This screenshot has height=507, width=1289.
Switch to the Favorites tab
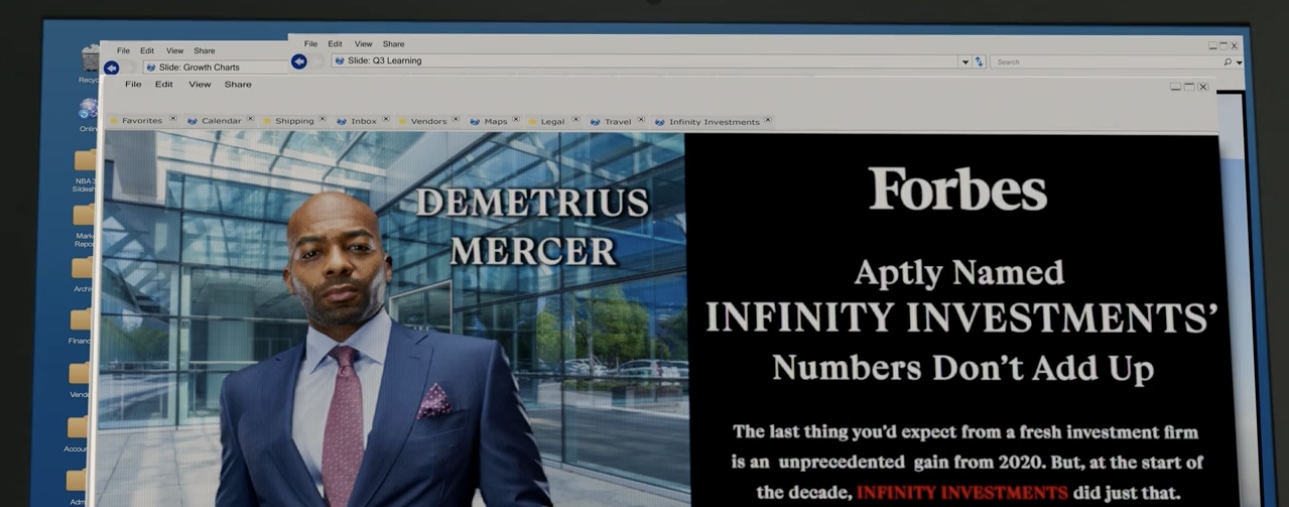tap(142, 121)
